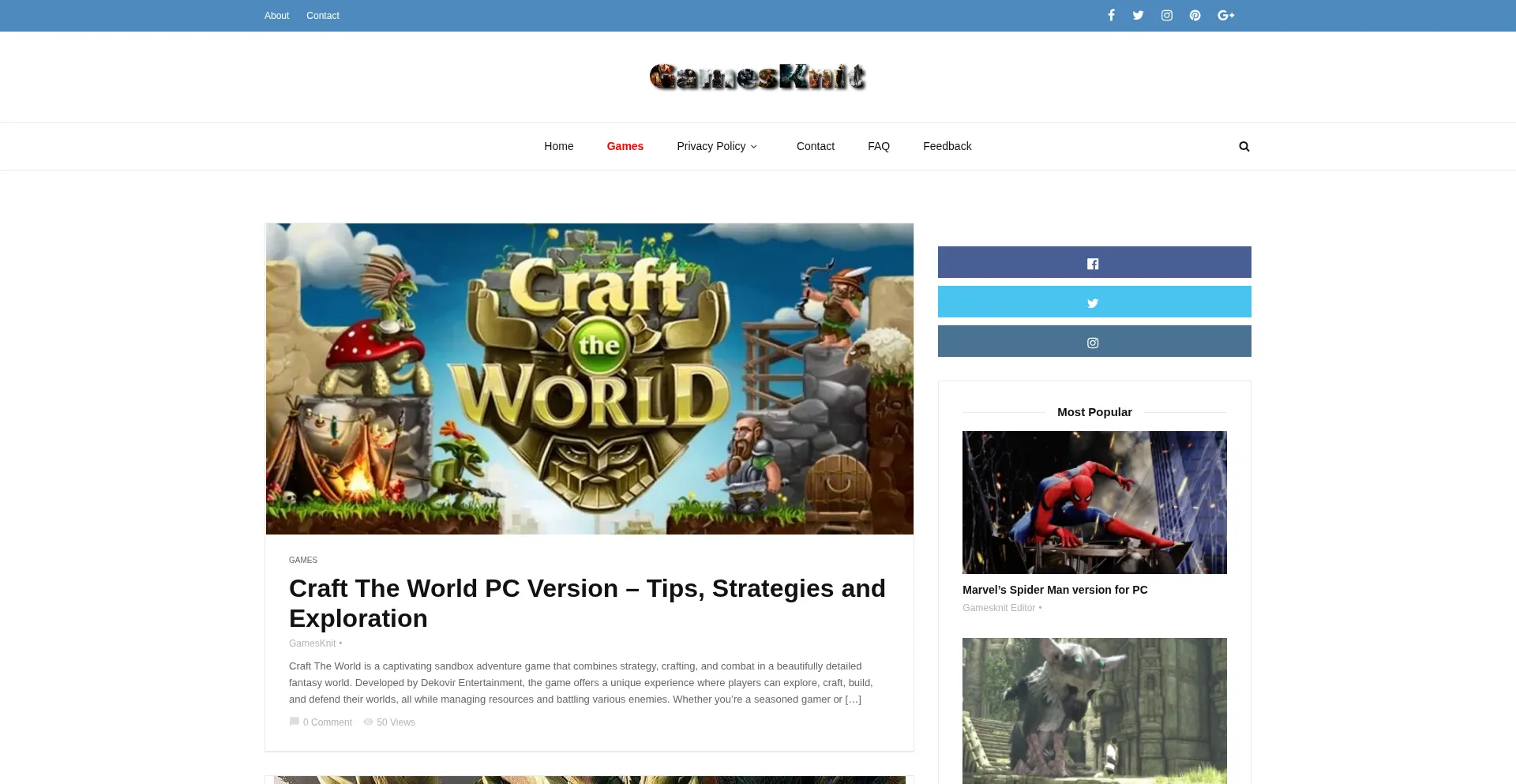Open Pinterest icon in top bar
This screenshot has height=784, width=1516.
pos(1195,15)
